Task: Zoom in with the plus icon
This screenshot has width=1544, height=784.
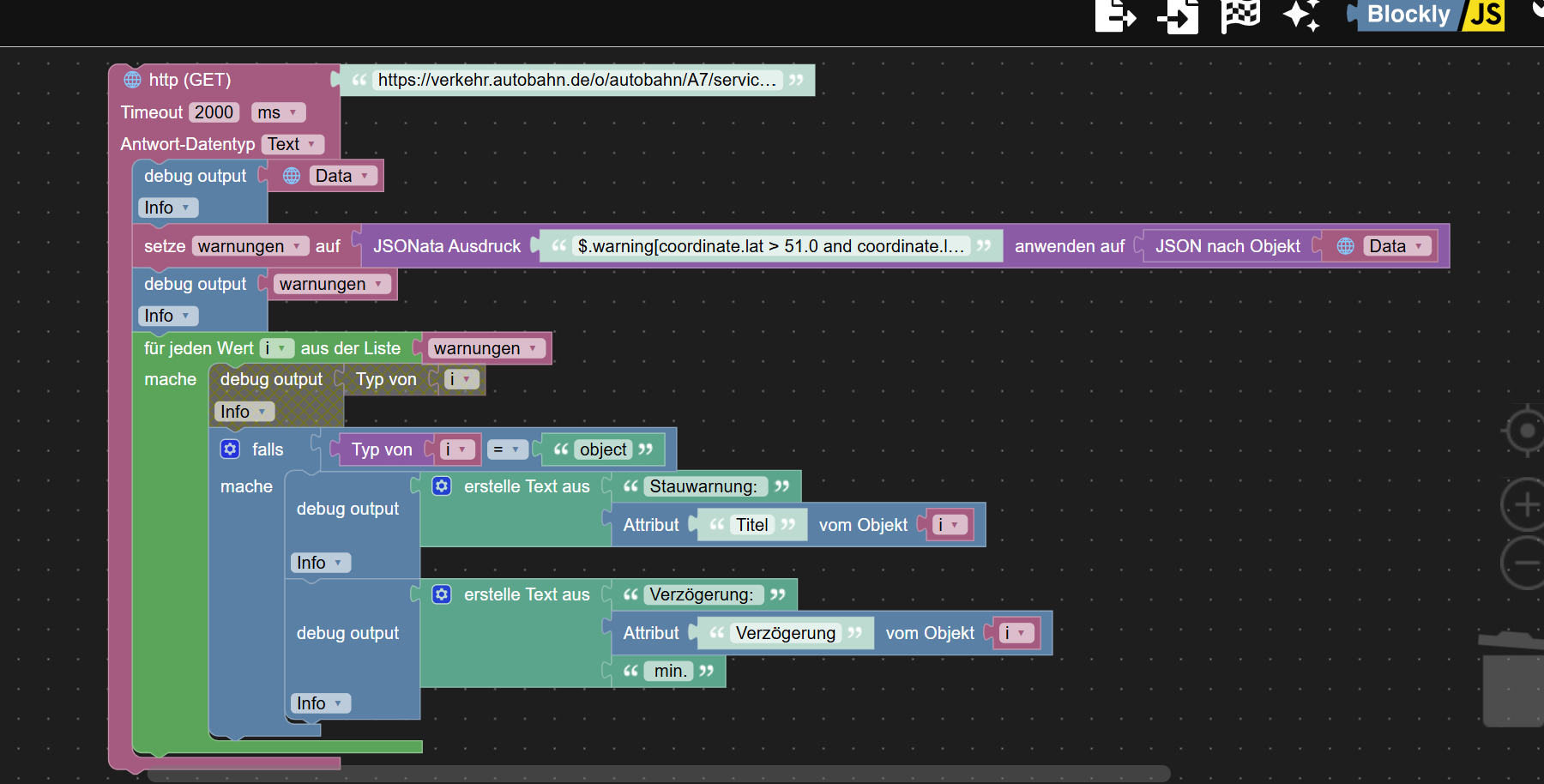Action: 1526,504
